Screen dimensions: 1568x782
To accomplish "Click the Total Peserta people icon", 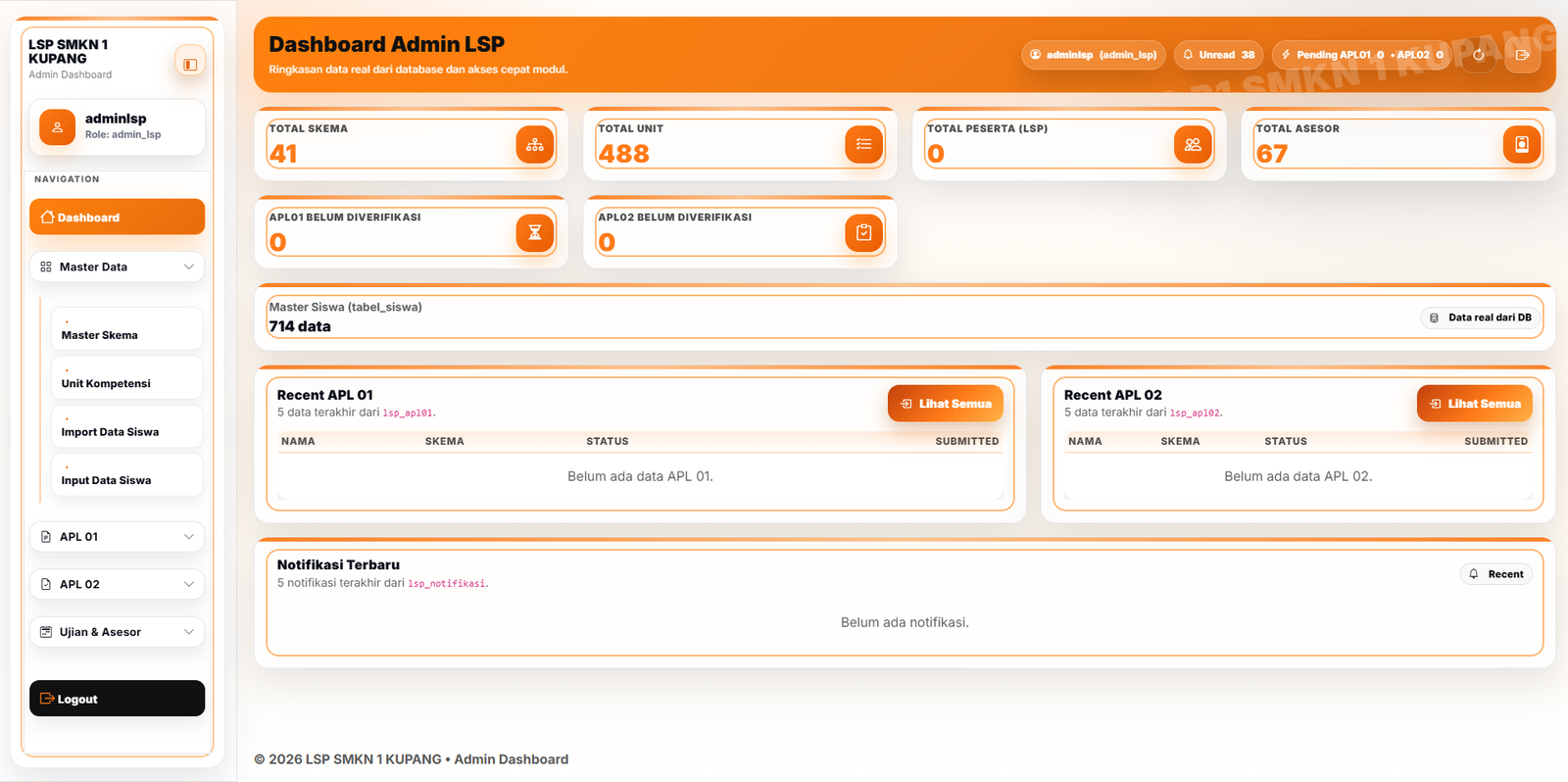I will click(x=1193, y=145).
